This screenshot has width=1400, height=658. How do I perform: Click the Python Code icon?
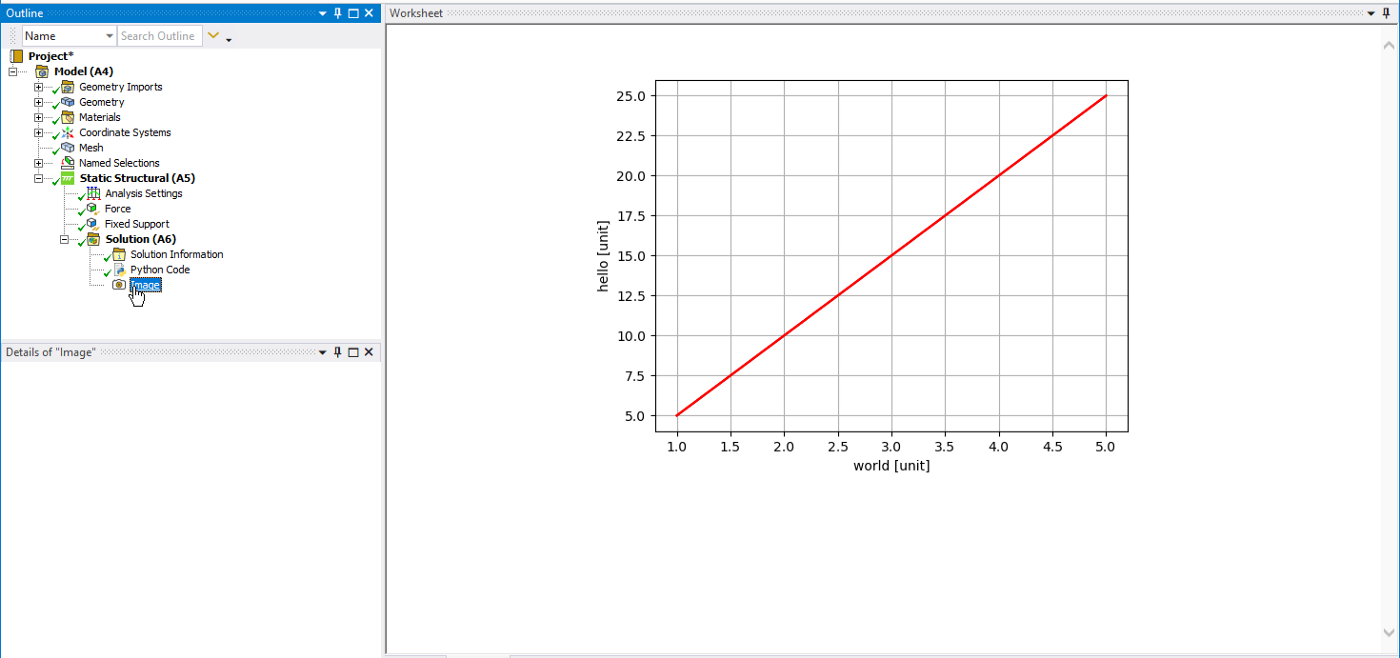point(119,270)
